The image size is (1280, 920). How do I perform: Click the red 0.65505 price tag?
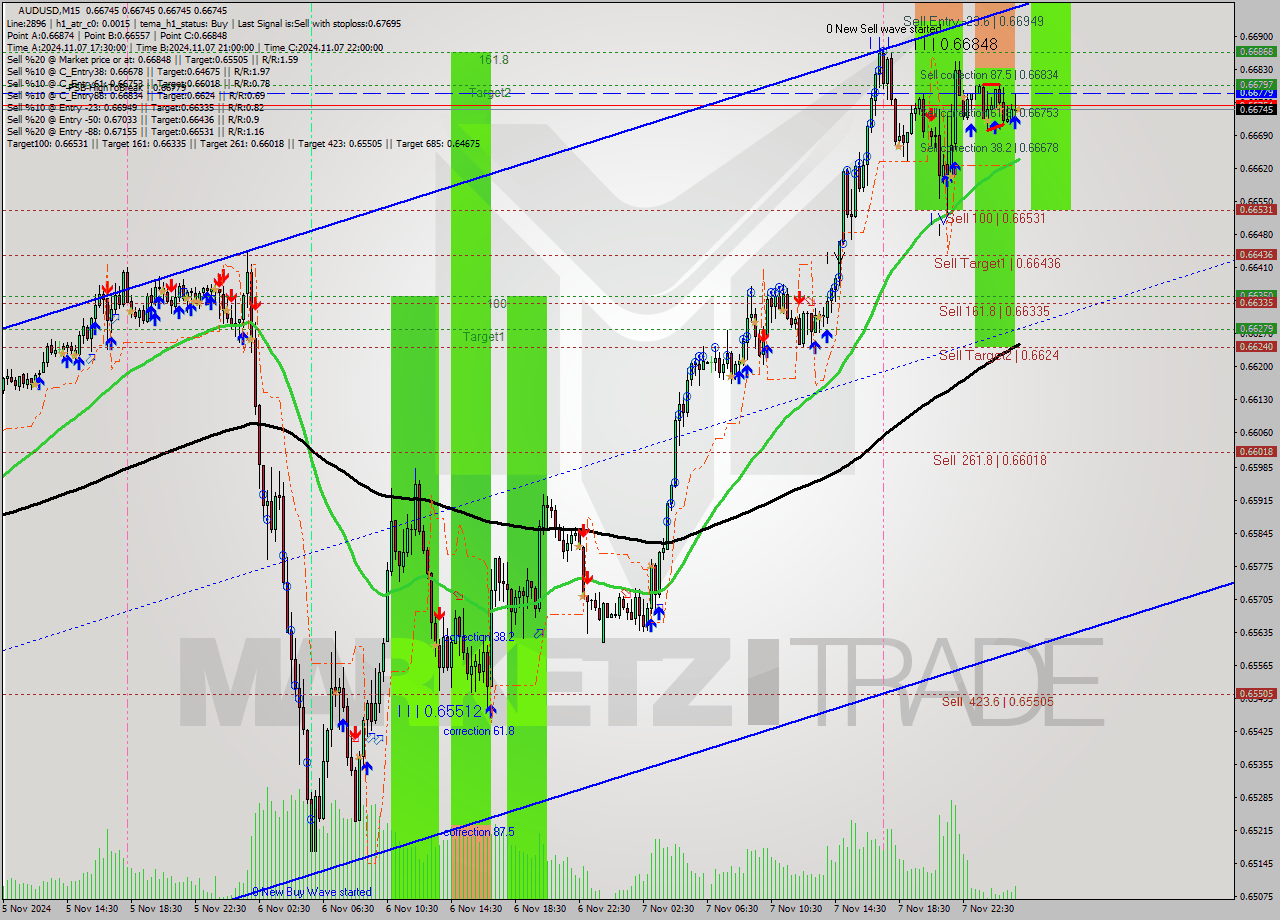point(1256,693)
